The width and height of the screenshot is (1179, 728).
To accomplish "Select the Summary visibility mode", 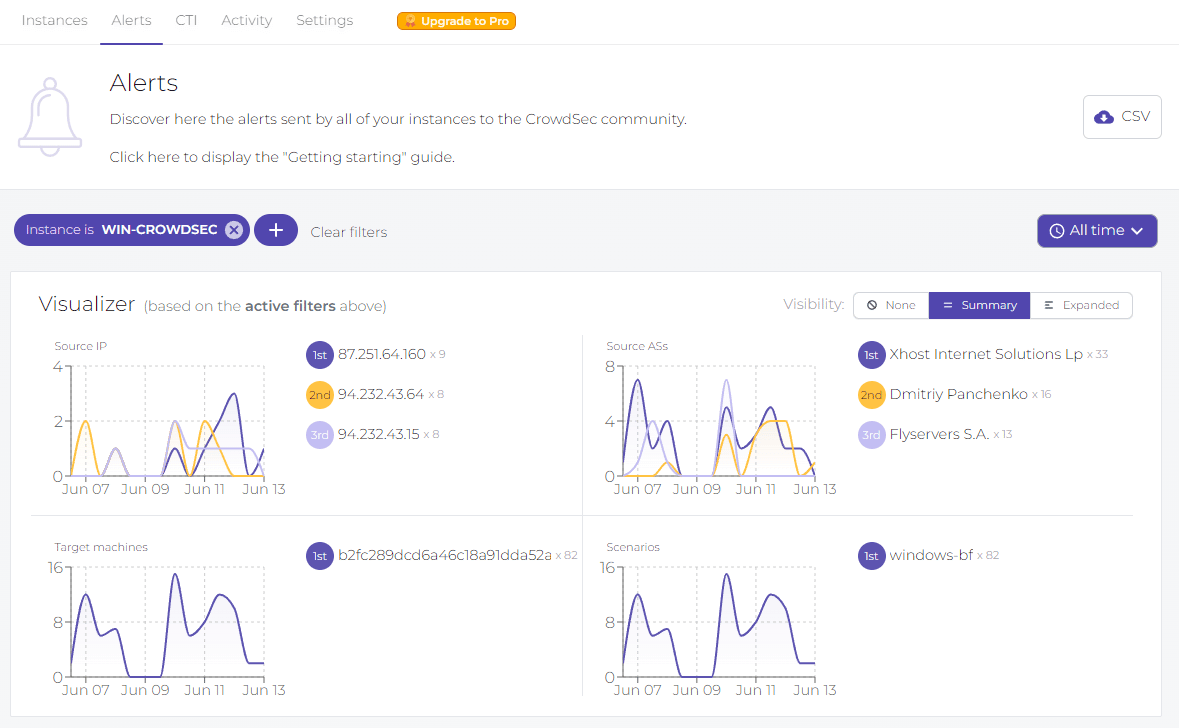I will pos(978,305).
